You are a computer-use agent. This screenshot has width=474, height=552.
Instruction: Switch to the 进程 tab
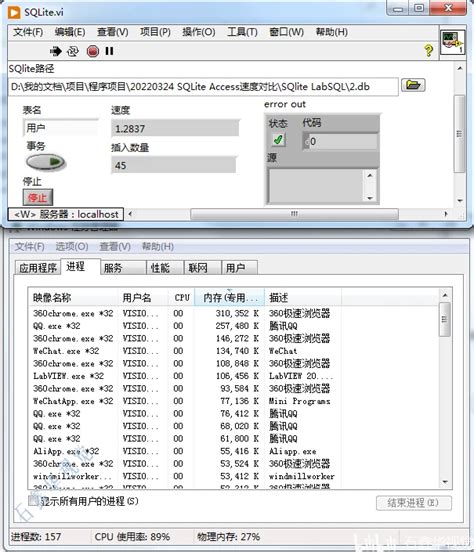pyautogui.click(x=81, y=266)
